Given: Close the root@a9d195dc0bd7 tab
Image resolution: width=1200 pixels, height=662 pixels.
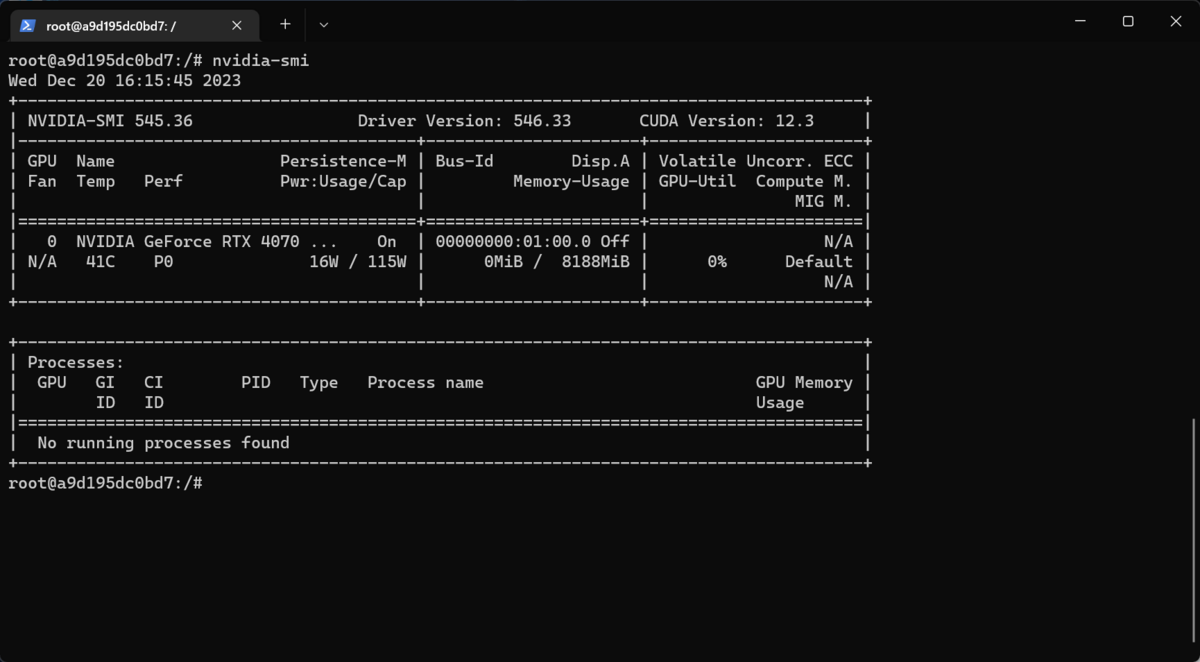Looking at the screenshot, I should click(x=236, y=25).
